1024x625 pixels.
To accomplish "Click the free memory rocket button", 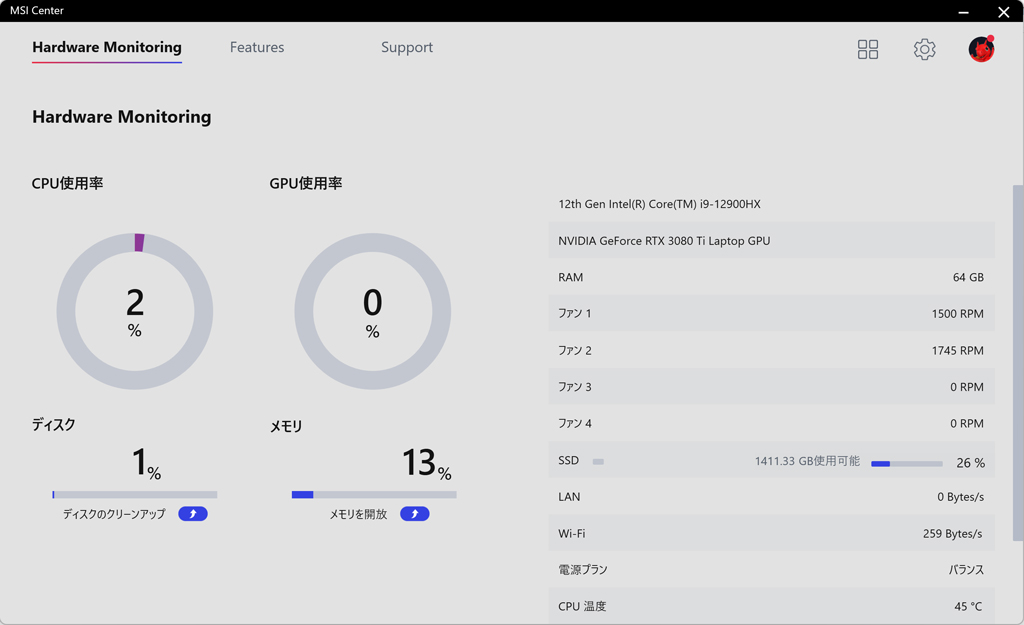I will pos(415,514).
